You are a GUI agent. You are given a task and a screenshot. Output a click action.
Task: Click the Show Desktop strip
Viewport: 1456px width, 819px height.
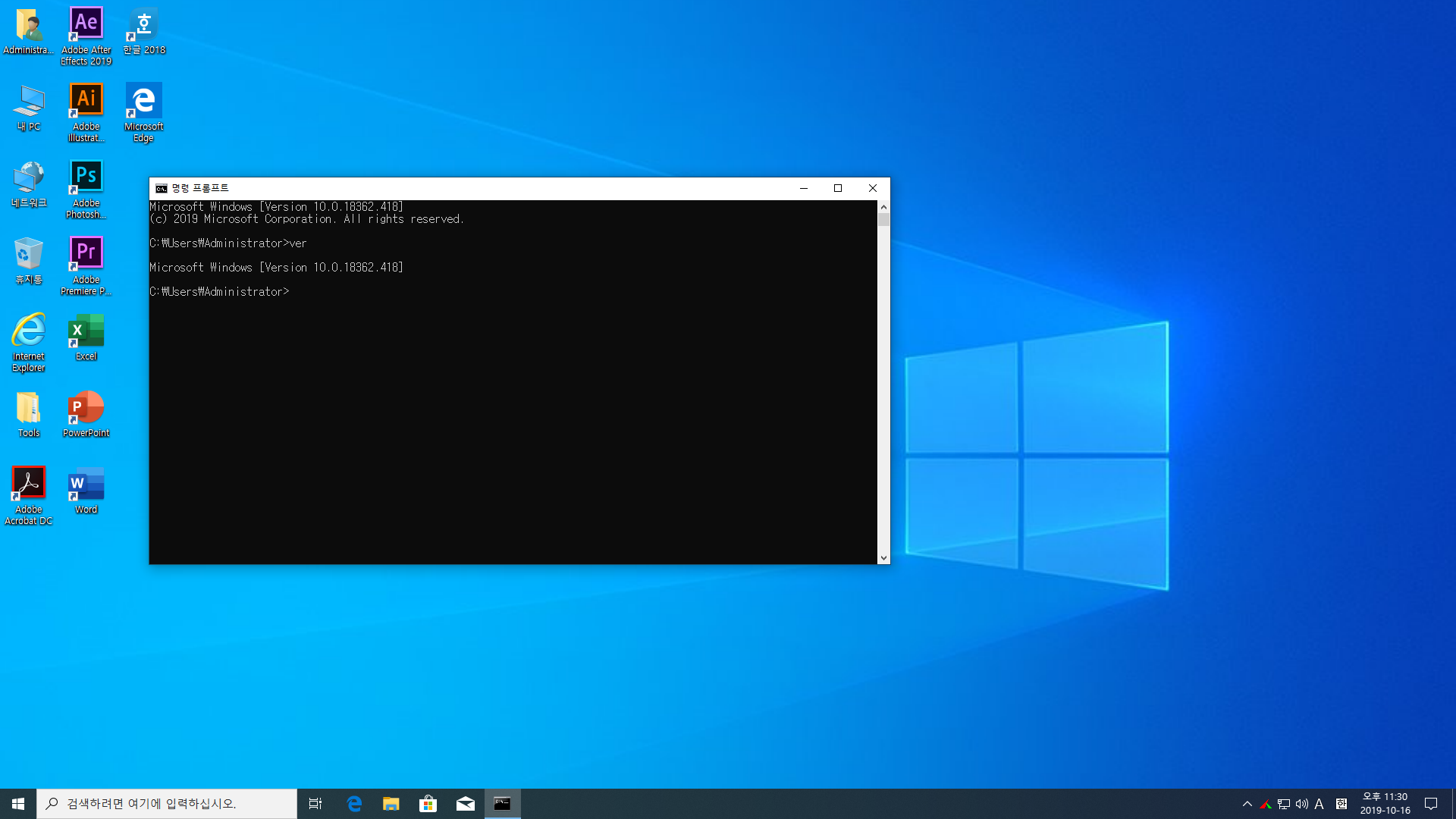(1453, 804)
